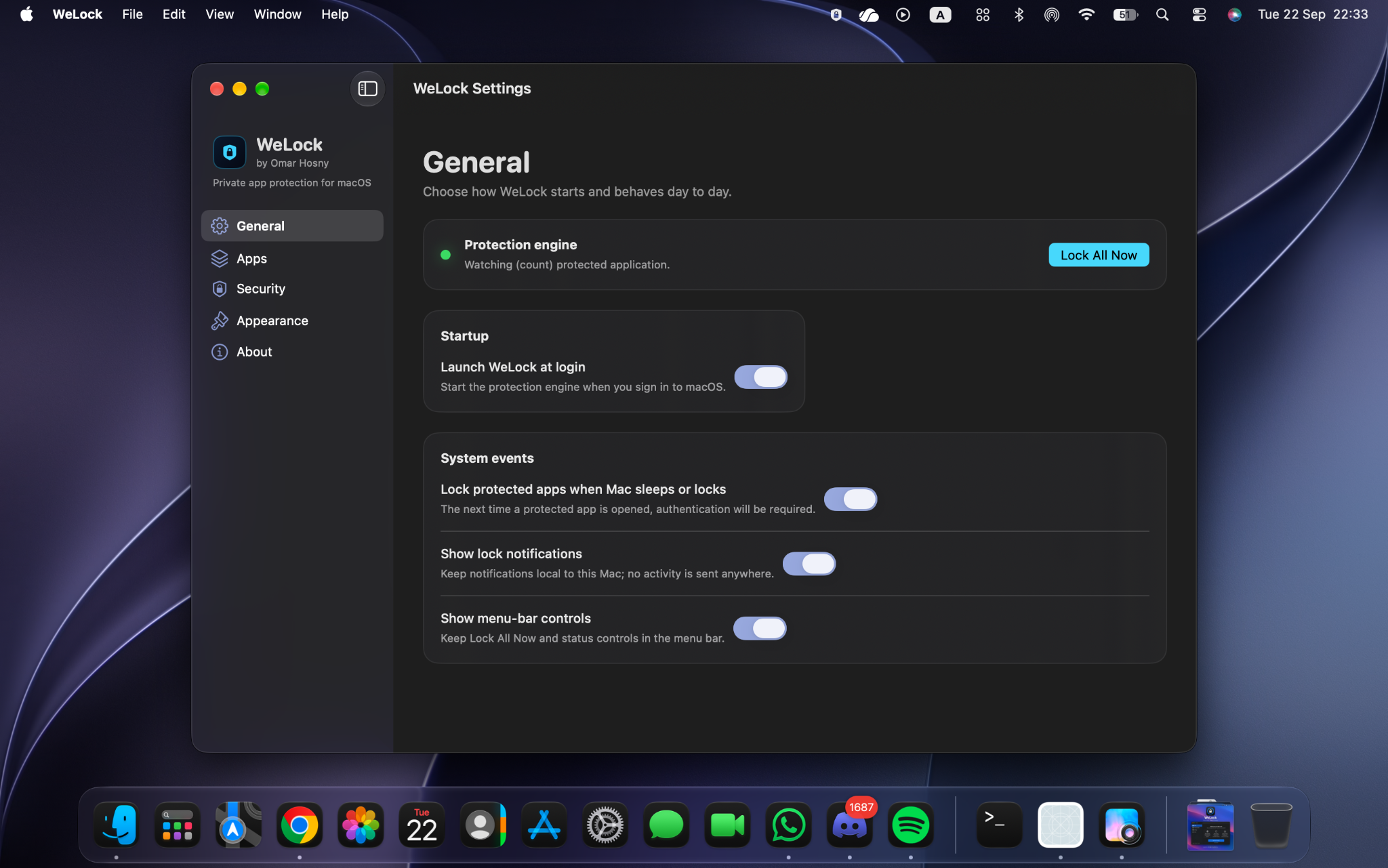Click the WeLock shield logo in sidebar
The width and height of the screenshot is (1388, 868).
(230, 152)
